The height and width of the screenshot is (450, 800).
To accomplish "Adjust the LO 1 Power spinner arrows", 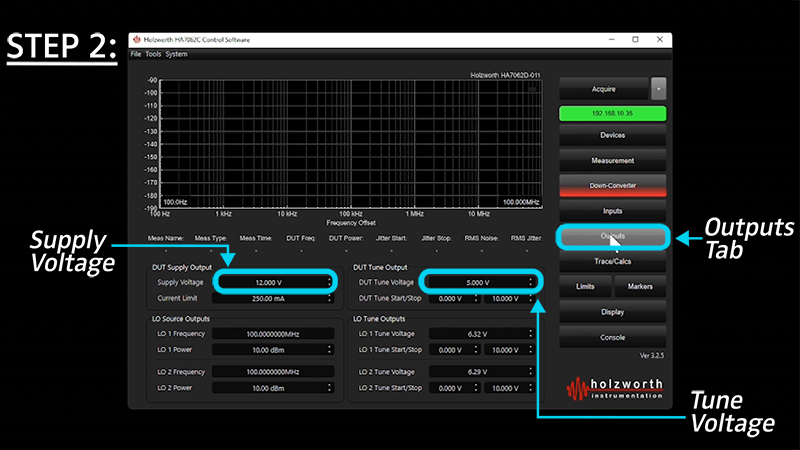I will [x=329, y=350].
